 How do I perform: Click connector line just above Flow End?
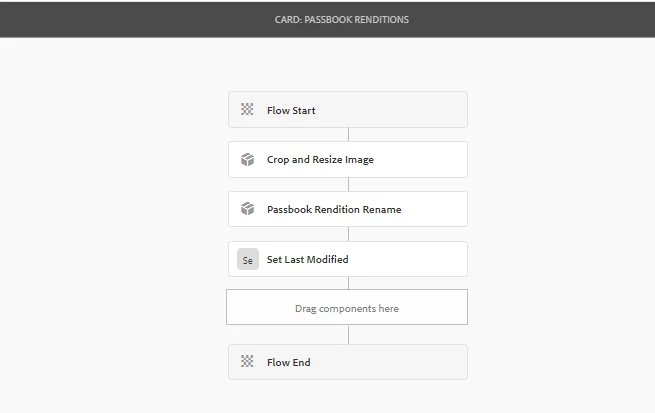tap(348, 335)
